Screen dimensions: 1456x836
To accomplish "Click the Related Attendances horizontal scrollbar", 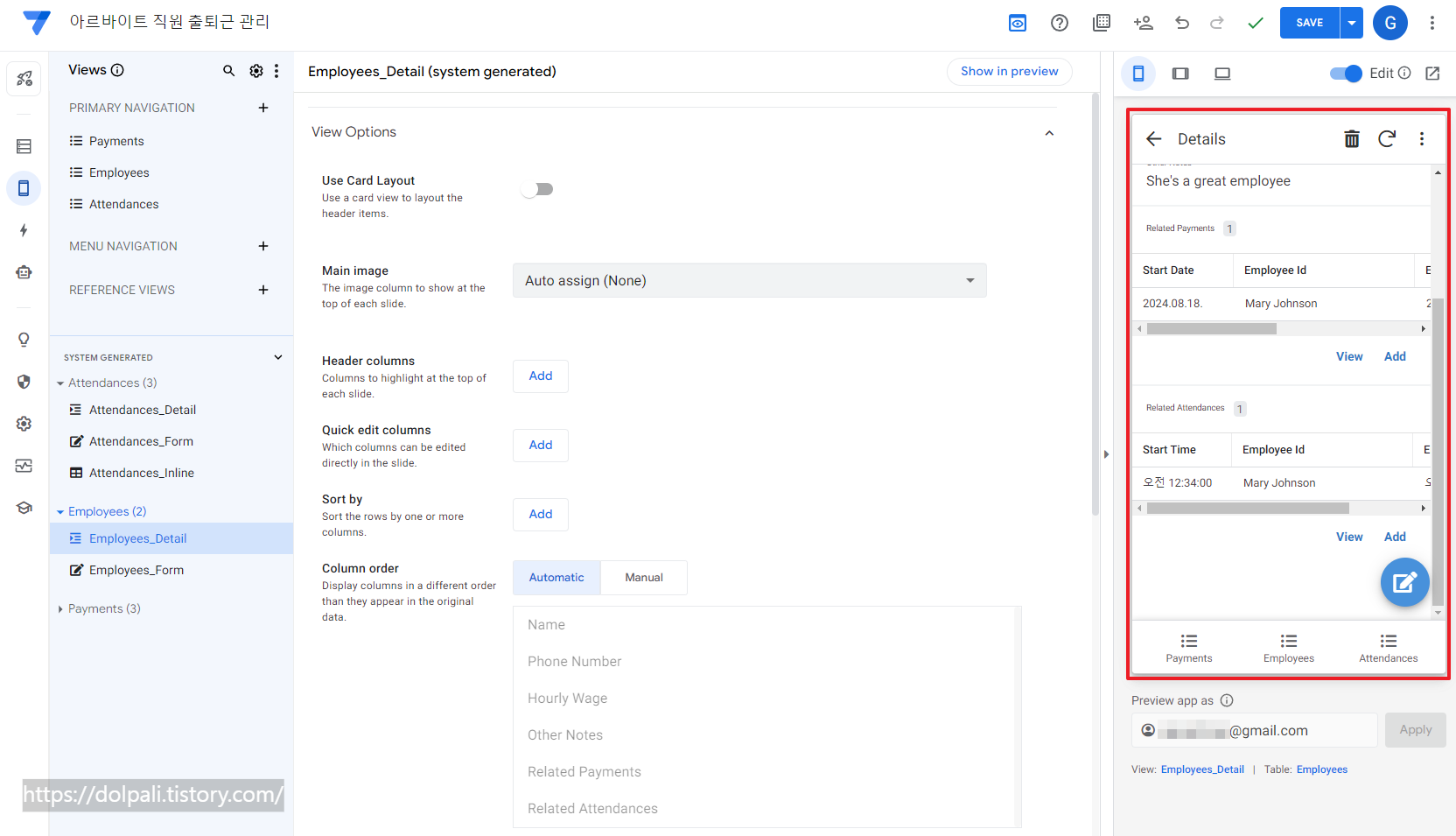I will pos(1248,509).
